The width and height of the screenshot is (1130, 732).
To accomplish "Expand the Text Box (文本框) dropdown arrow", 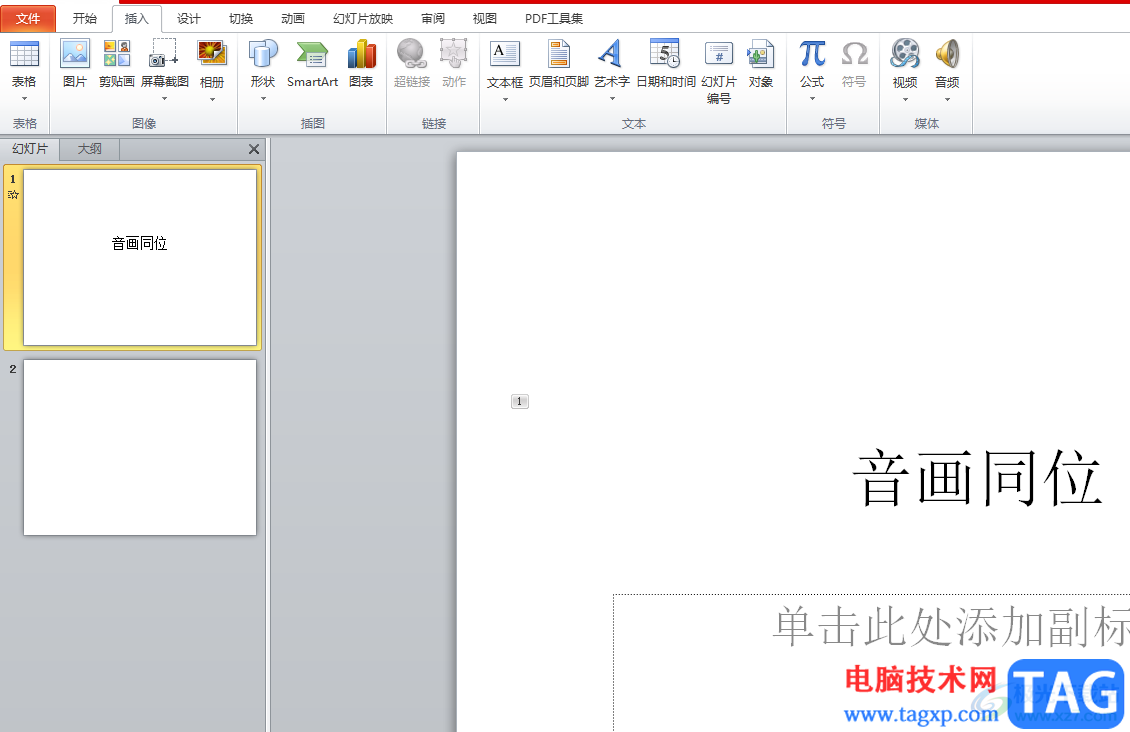I will click(505, 99).
